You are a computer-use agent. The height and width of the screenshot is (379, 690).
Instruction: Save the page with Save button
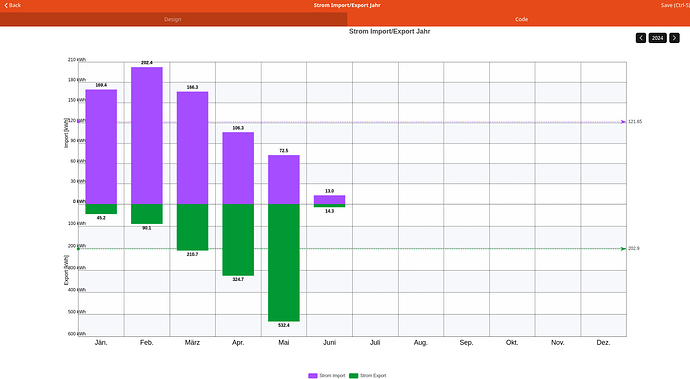tap(675, 5)
